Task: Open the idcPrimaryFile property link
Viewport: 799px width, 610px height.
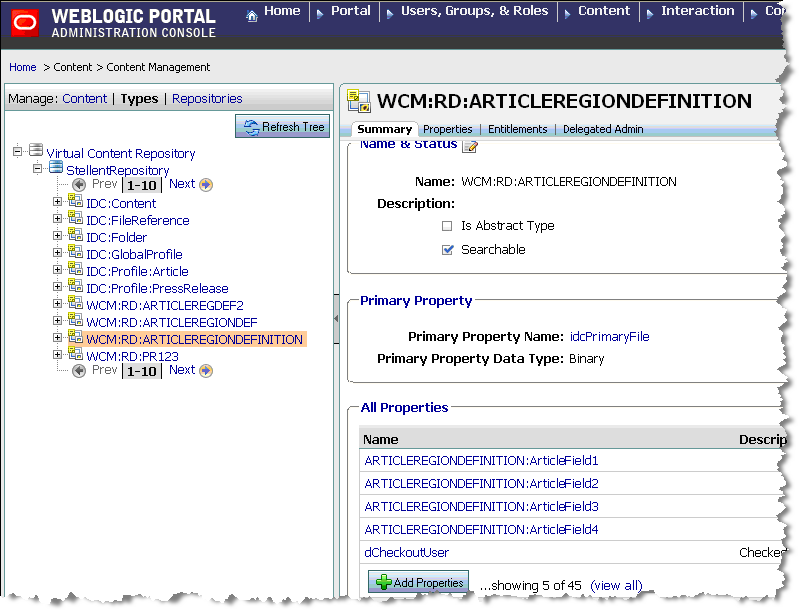Action: 609,337
